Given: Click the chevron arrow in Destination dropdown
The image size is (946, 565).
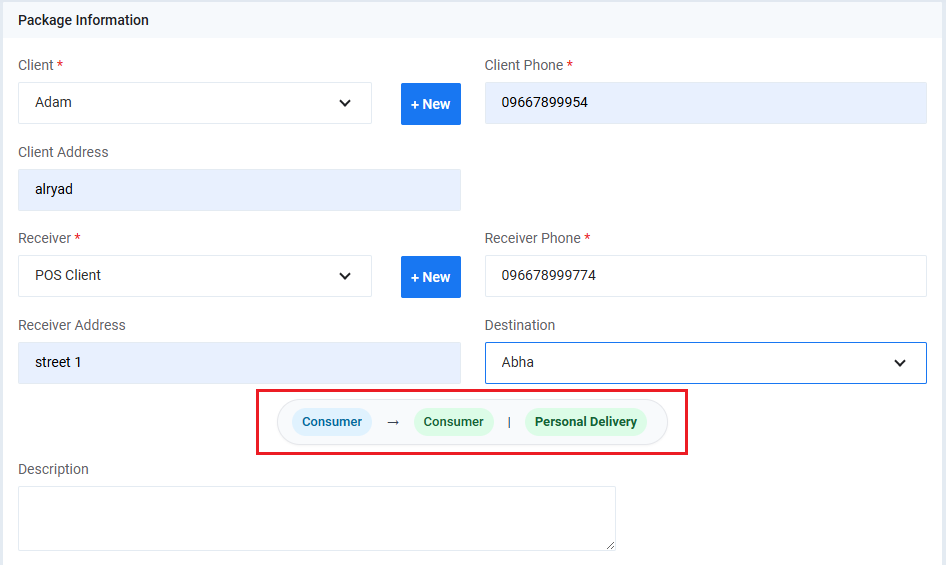Looking at the screenshot, I should point(900,363).
